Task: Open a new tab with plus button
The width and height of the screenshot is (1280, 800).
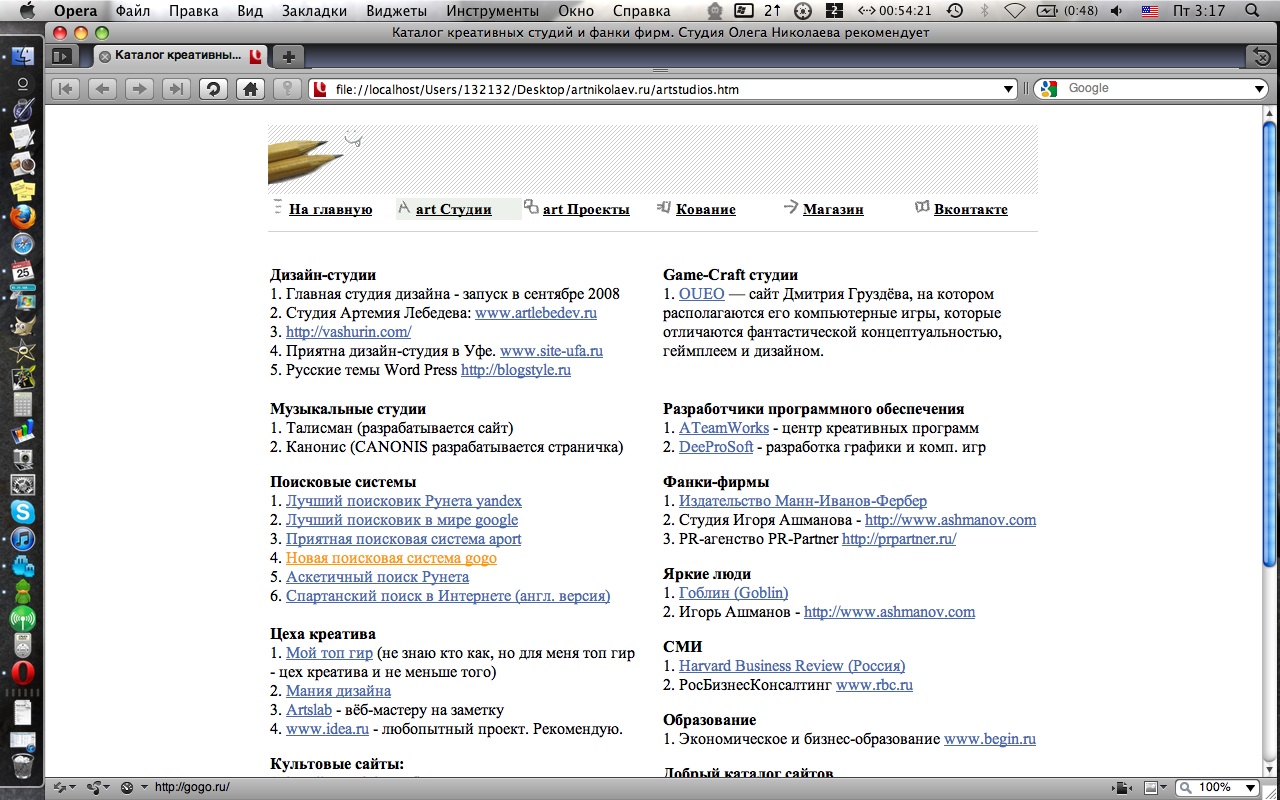Action: point(287,57)
